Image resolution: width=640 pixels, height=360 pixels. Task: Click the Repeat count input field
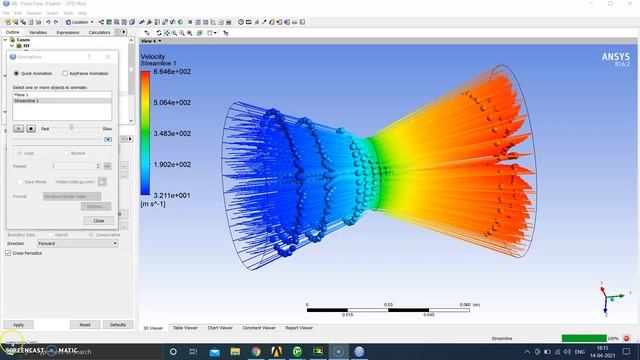coord(73,166)
